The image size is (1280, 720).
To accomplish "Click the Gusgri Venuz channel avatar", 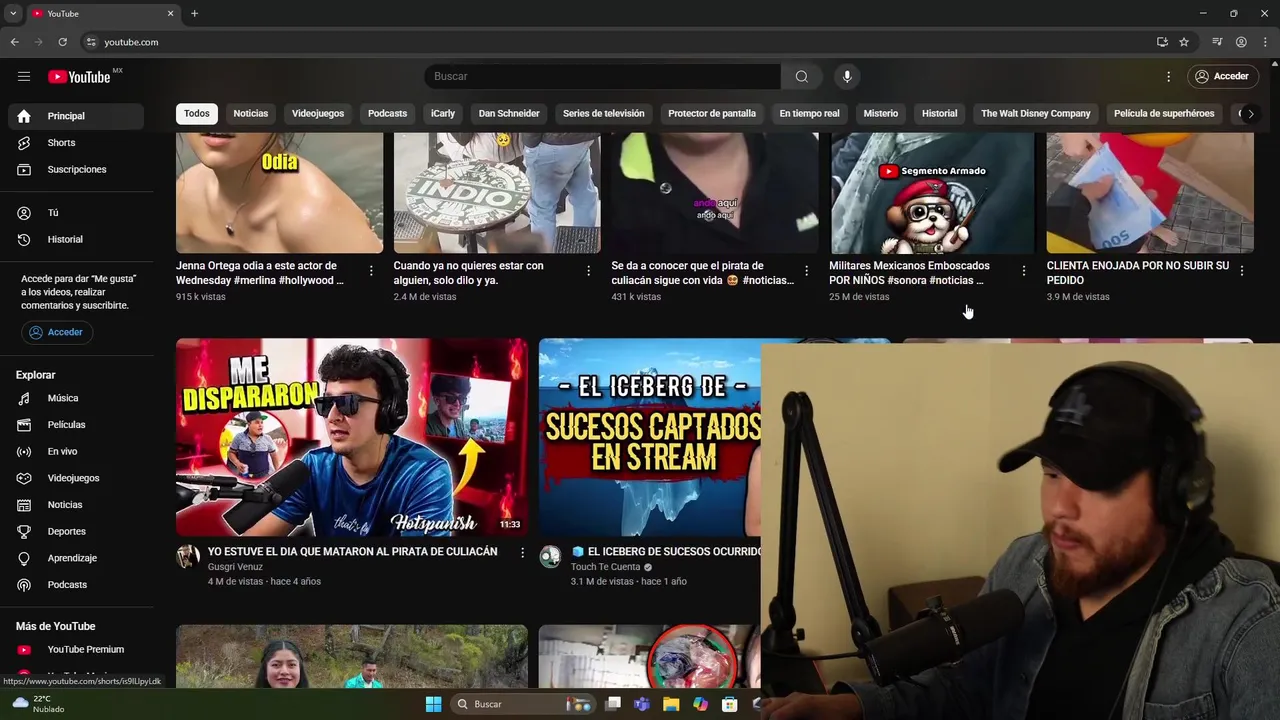I will [188, 557].
